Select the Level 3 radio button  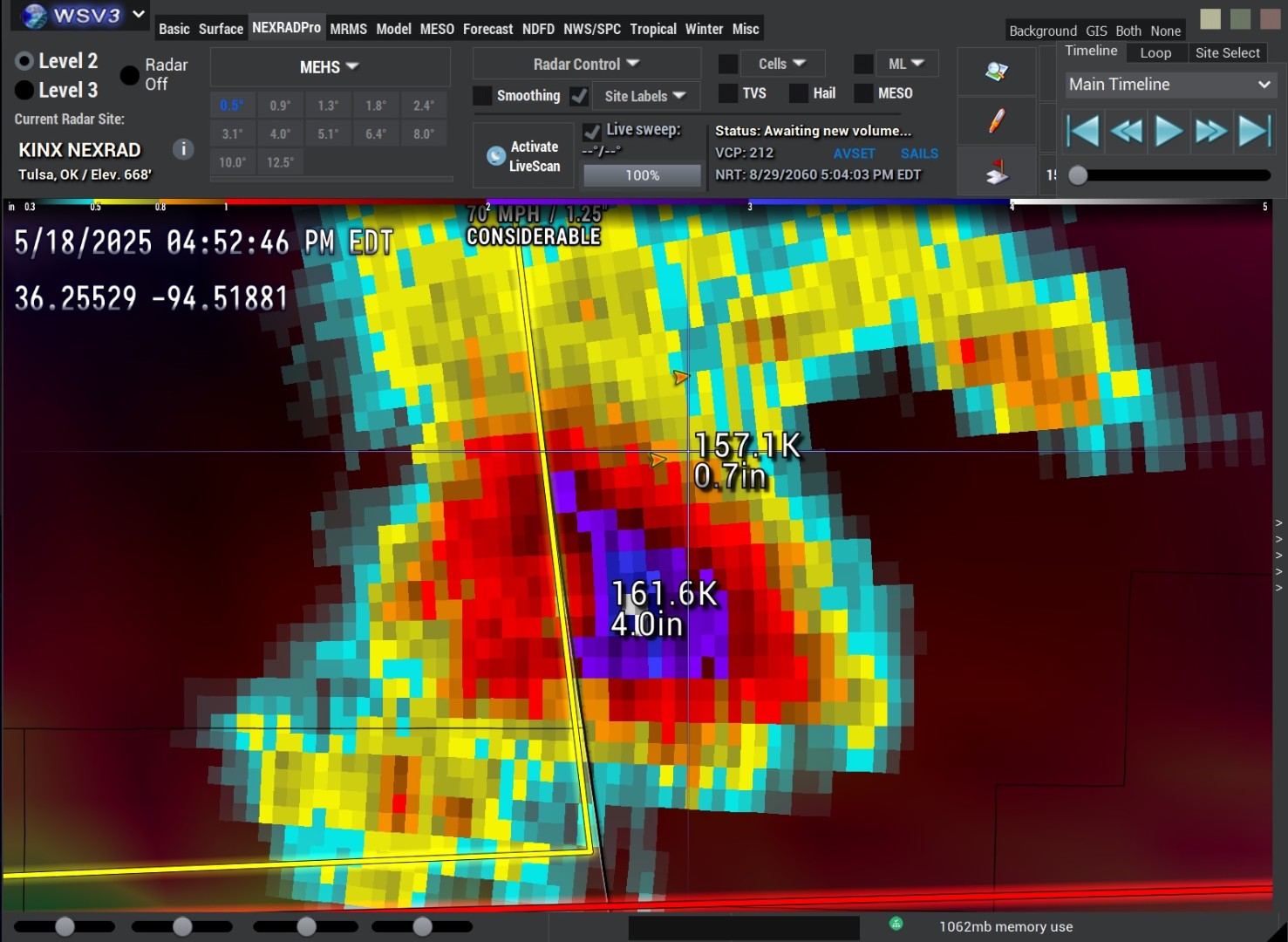click(24, 90)
